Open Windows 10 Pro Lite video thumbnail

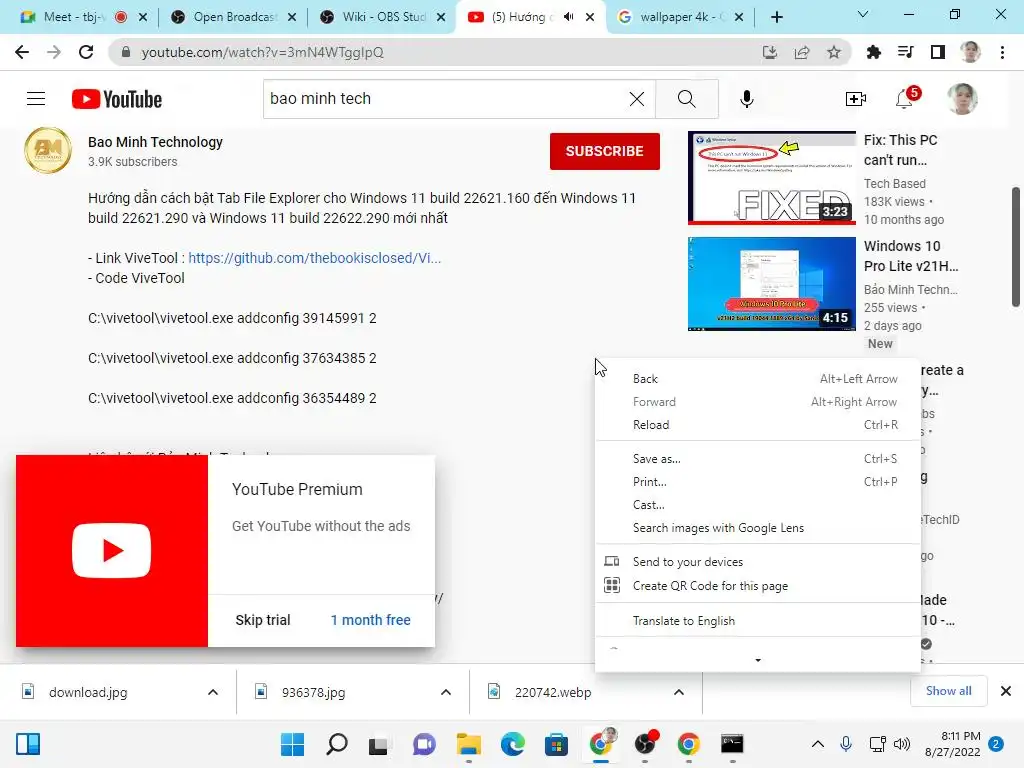pyautogui.click(x=772, y=284)
